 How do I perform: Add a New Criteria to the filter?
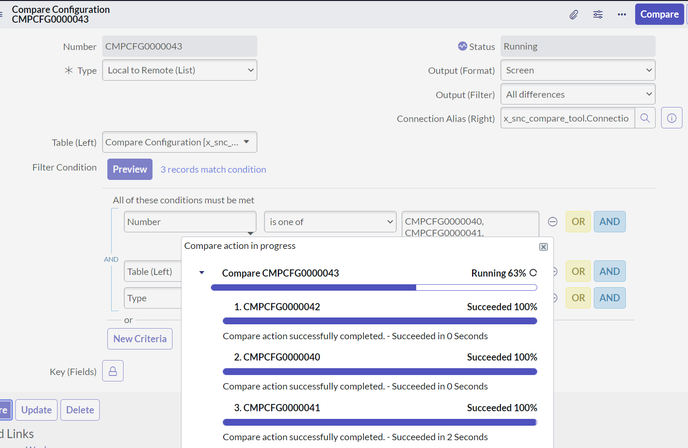point(140,339)
